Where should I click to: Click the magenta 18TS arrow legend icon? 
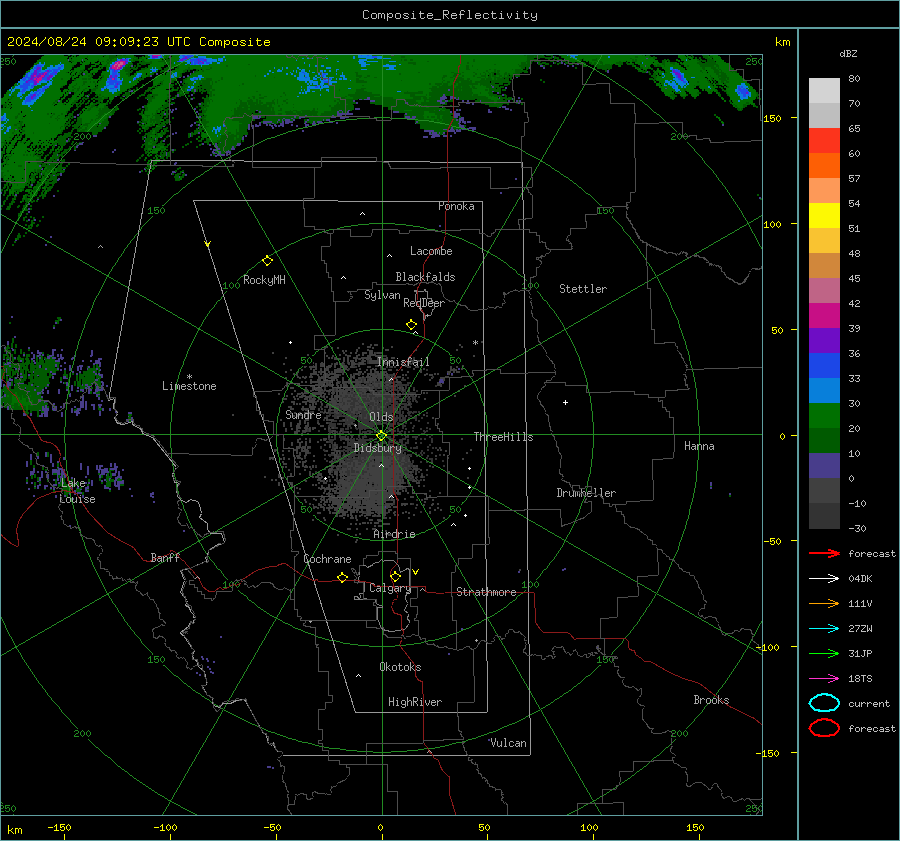(824, 679)
